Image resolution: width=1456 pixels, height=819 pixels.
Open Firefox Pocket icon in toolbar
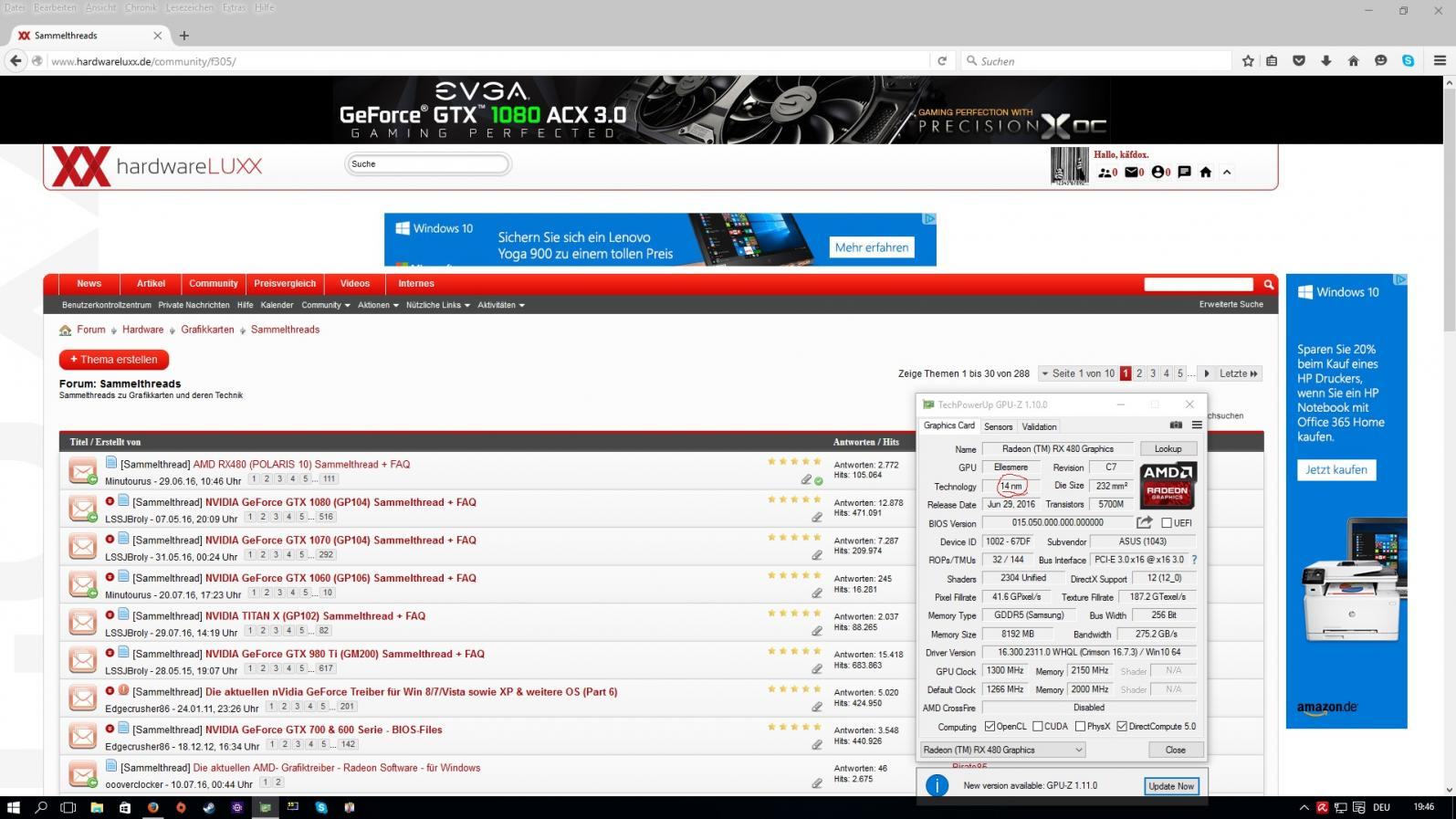[x=1299, y=61]
